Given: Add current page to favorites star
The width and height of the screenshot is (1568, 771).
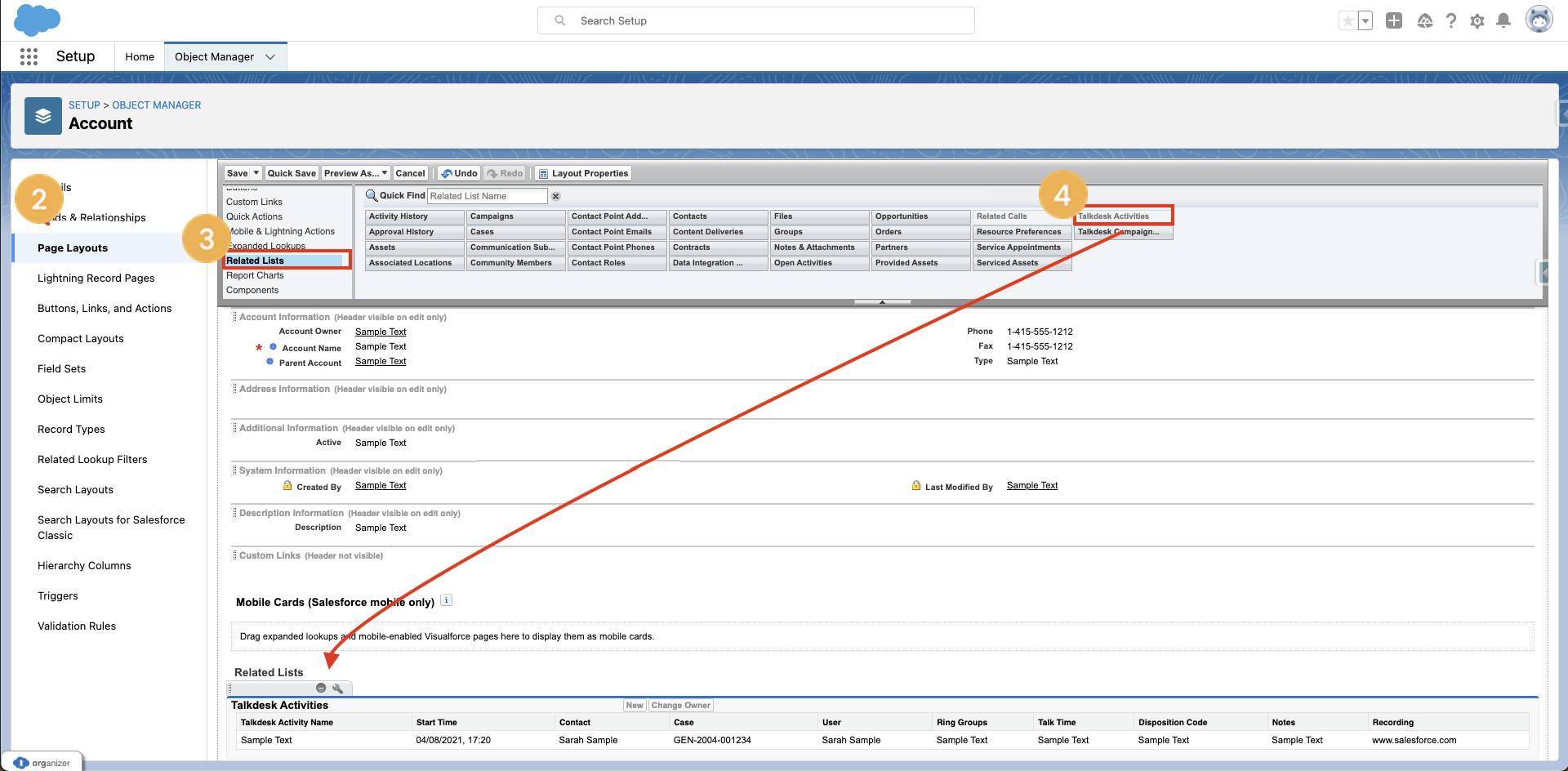Looking at the screenshot, I should [x=1347, y=20].
